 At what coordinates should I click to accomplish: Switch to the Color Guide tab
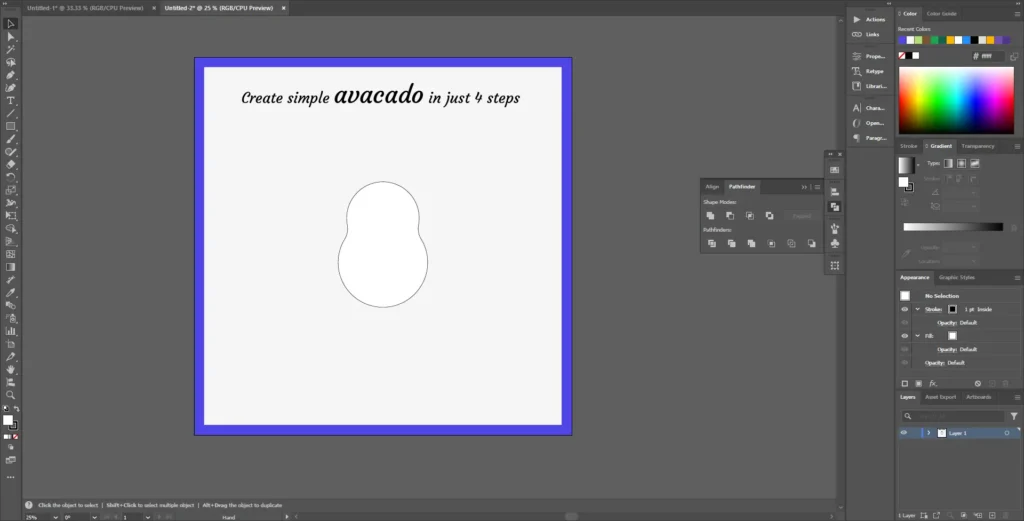(x=941, y=14)
